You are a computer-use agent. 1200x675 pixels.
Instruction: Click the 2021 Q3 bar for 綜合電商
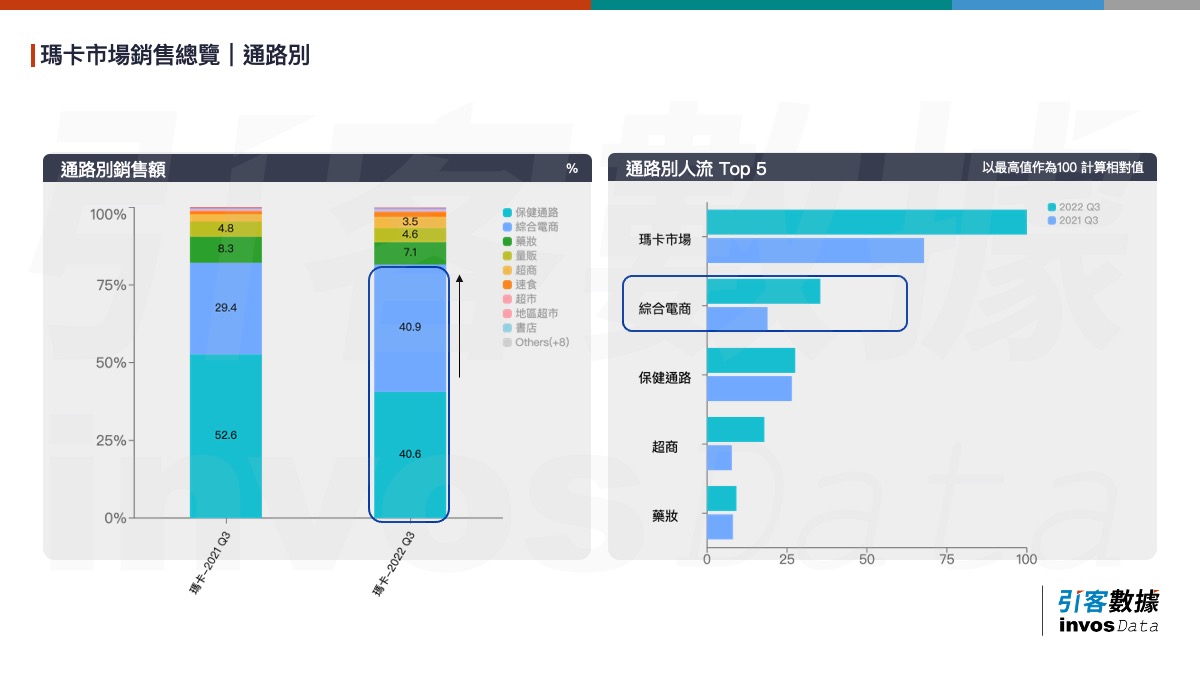coord(737,319)
